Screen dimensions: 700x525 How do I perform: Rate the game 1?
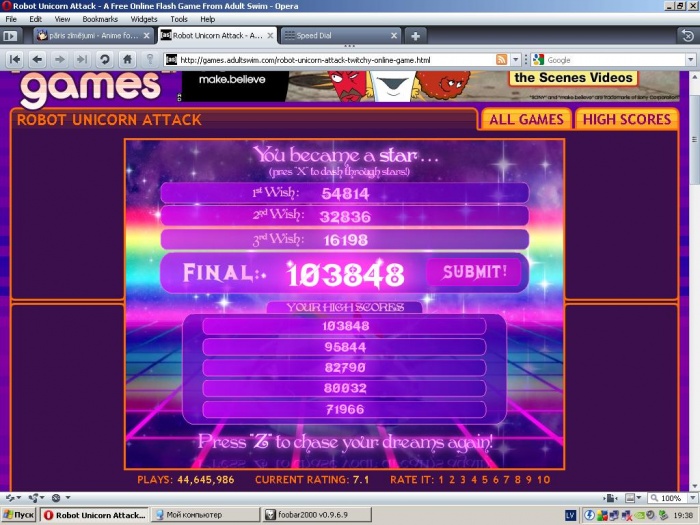[x=441, y=480]
